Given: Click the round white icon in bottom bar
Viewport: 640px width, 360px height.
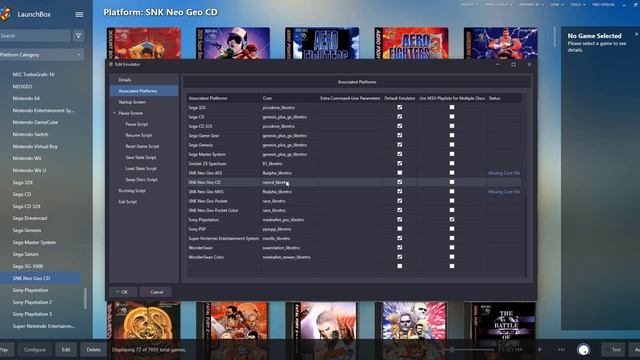Looking at the screenshot, I should point(584,350).
